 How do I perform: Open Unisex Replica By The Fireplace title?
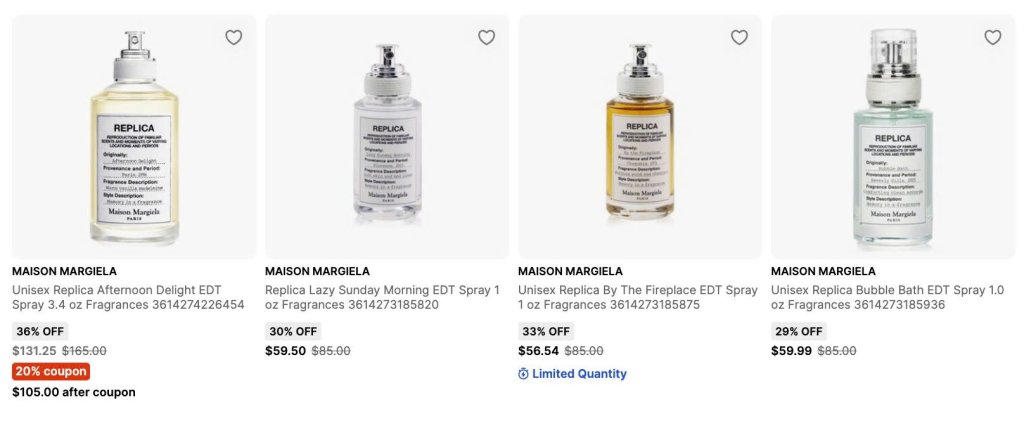pyautogui.click(x=638, y=297)
